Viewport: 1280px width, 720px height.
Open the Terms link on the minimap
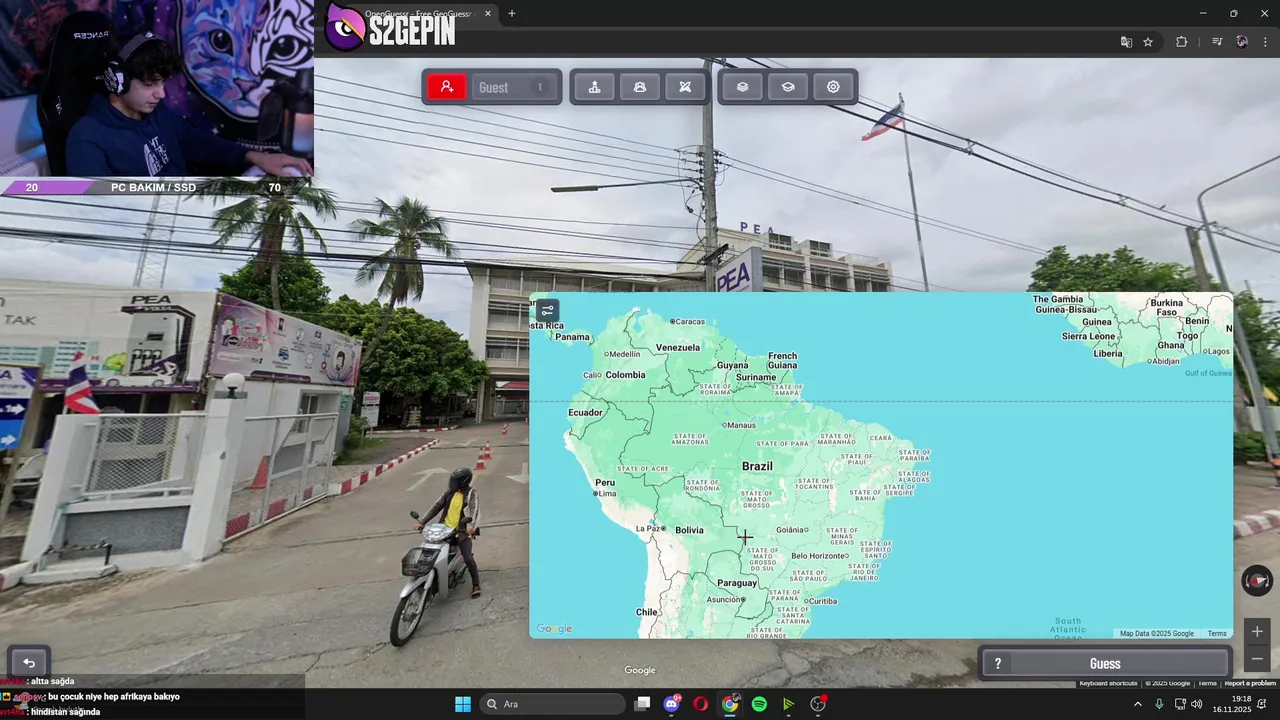[x=1217, y=633]
